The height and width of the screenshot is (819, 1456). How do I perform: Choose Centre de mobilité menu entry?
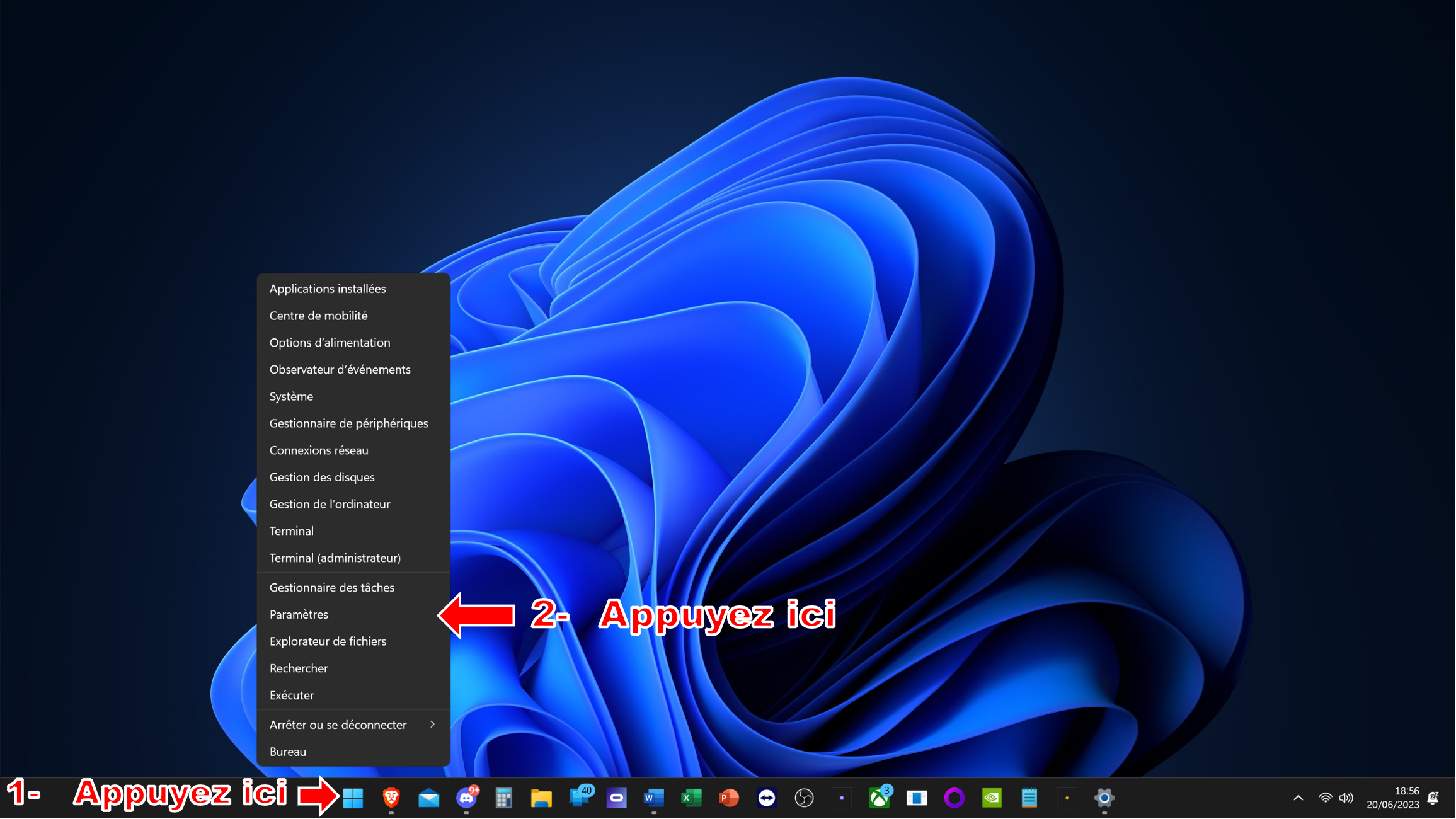click(353, 316)
